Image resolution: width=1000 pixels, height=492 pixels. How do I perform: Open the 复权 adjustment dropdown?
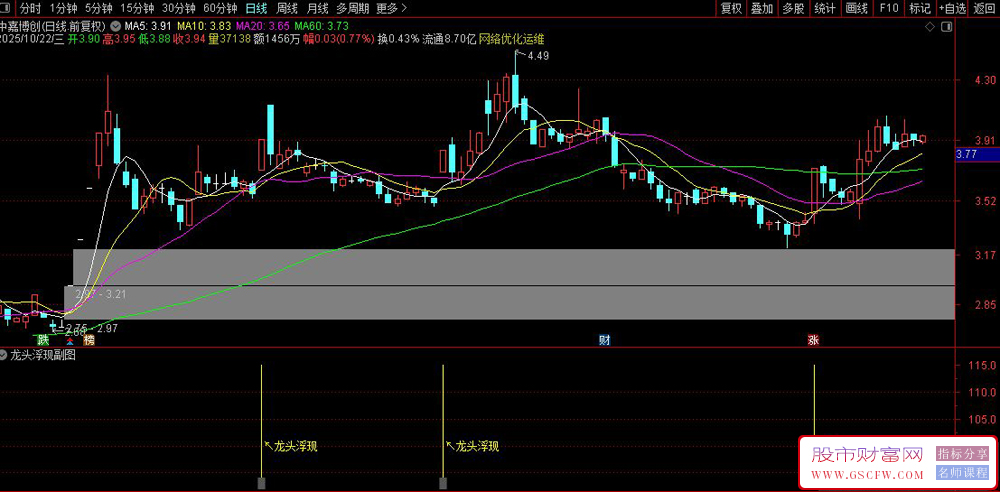[731, 8]
